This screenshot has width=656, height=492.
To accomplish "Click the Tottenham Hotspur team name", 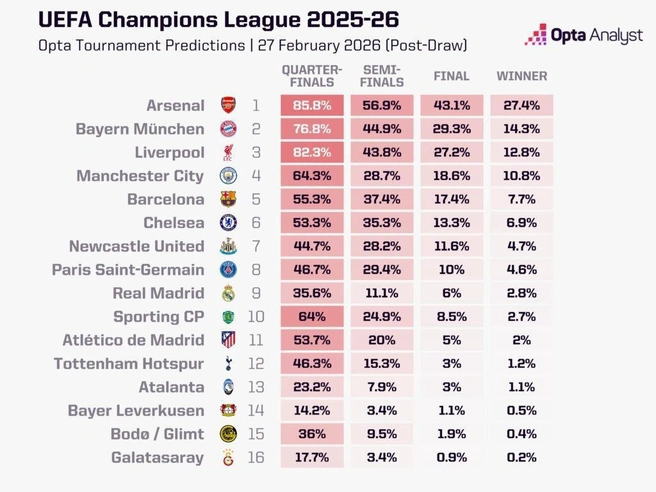I will [129, 364].
